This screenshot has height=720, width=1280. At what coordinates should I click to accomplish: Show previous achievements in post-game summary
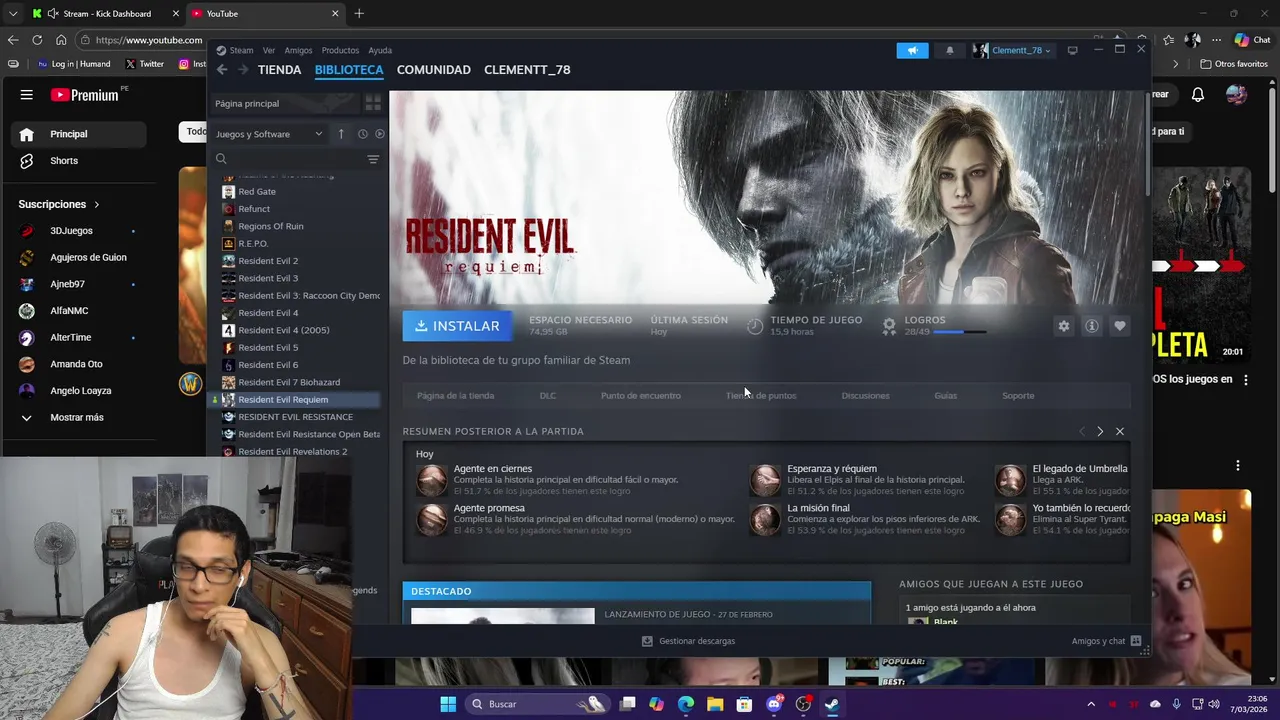tap(1081, 431)
